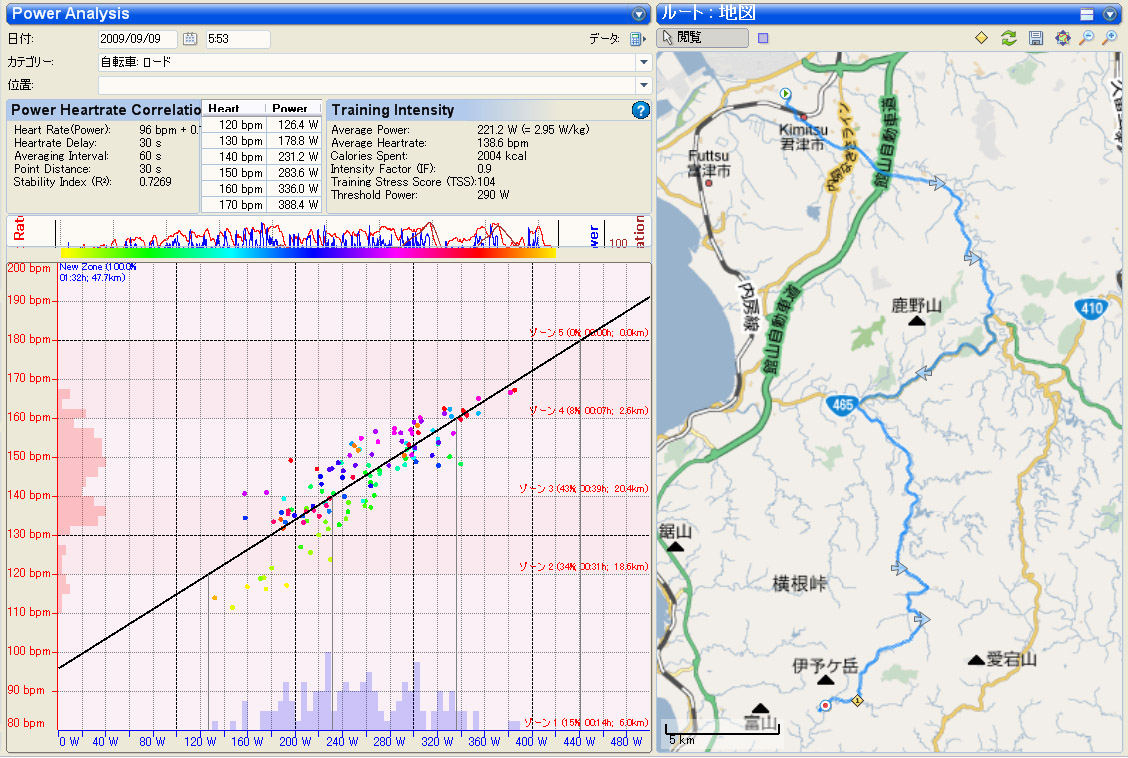Open the calendar date picker icon
Image resolution: width=1128 pixels, height=758 pixels.
point(190,39)
